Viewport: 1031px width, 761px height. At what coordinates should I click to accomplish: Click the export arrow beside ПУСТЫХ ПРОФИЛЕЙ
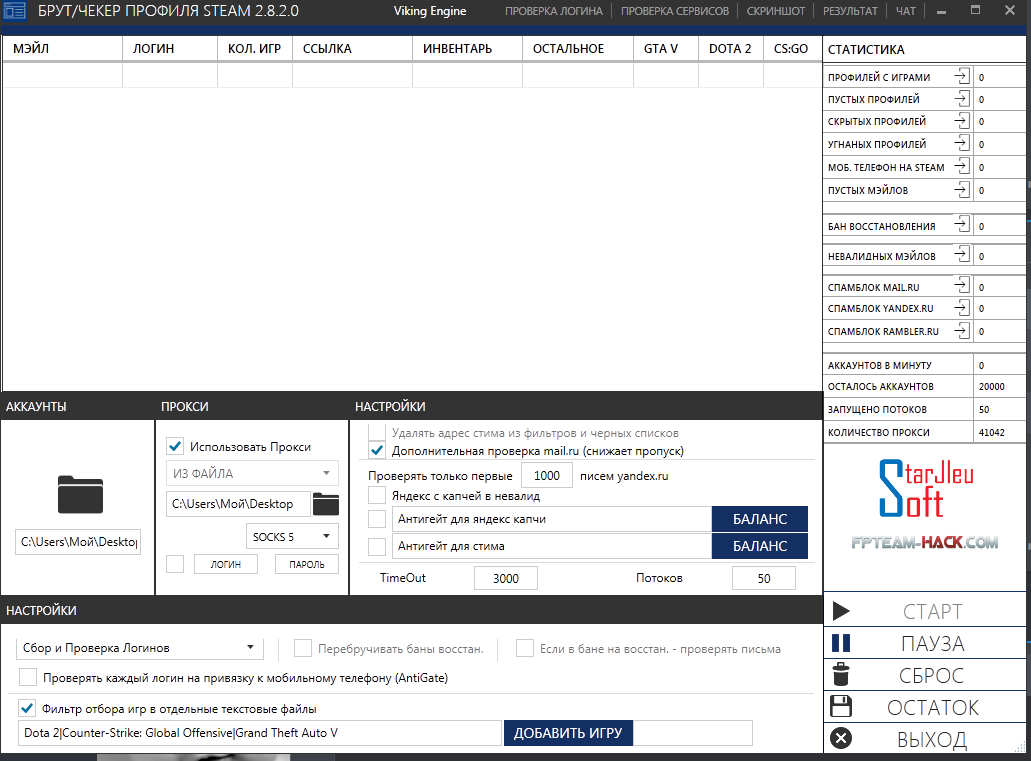962,99
